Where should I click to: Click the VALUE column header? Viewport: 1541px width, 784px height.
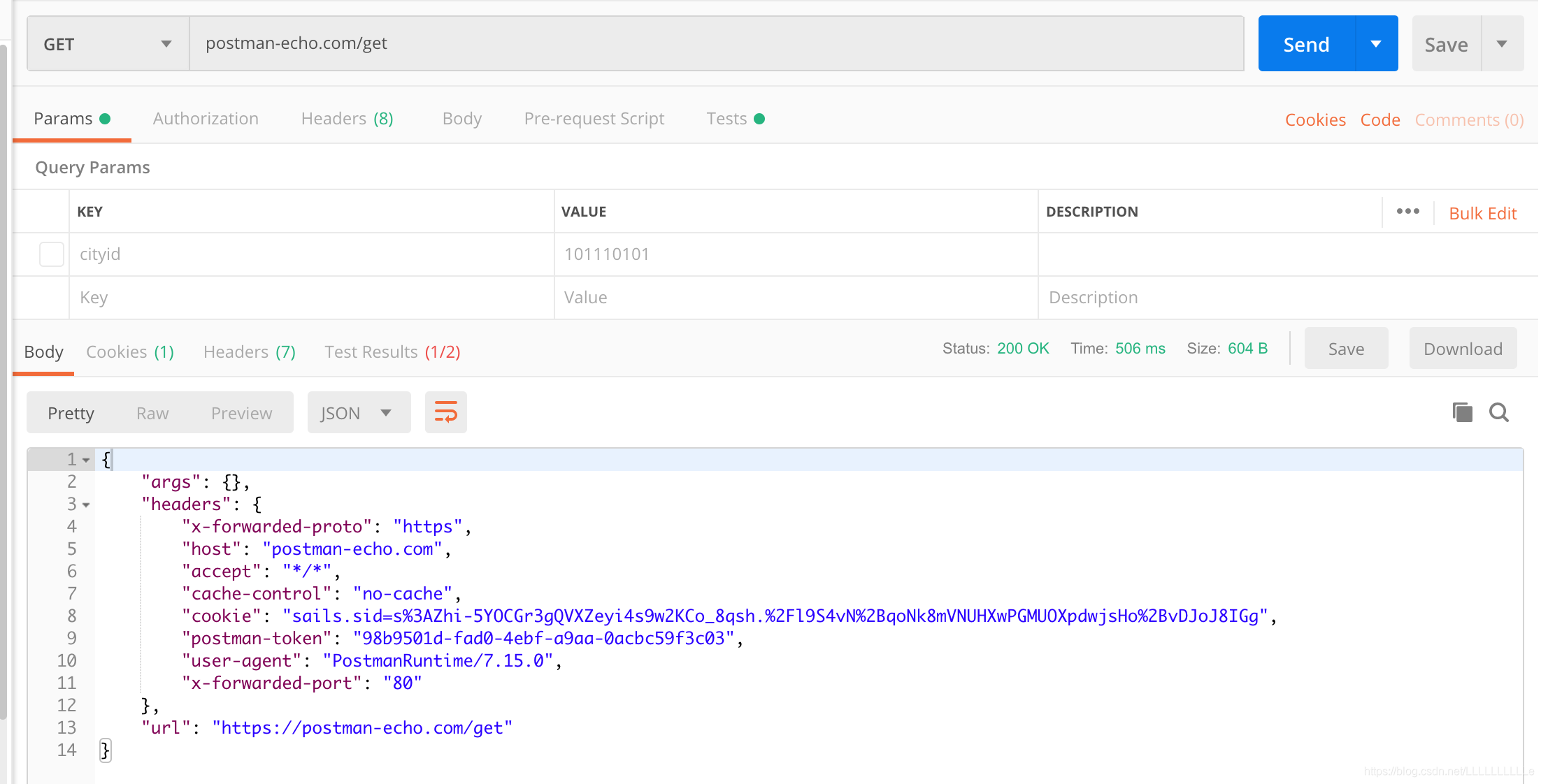coord(584,212)
